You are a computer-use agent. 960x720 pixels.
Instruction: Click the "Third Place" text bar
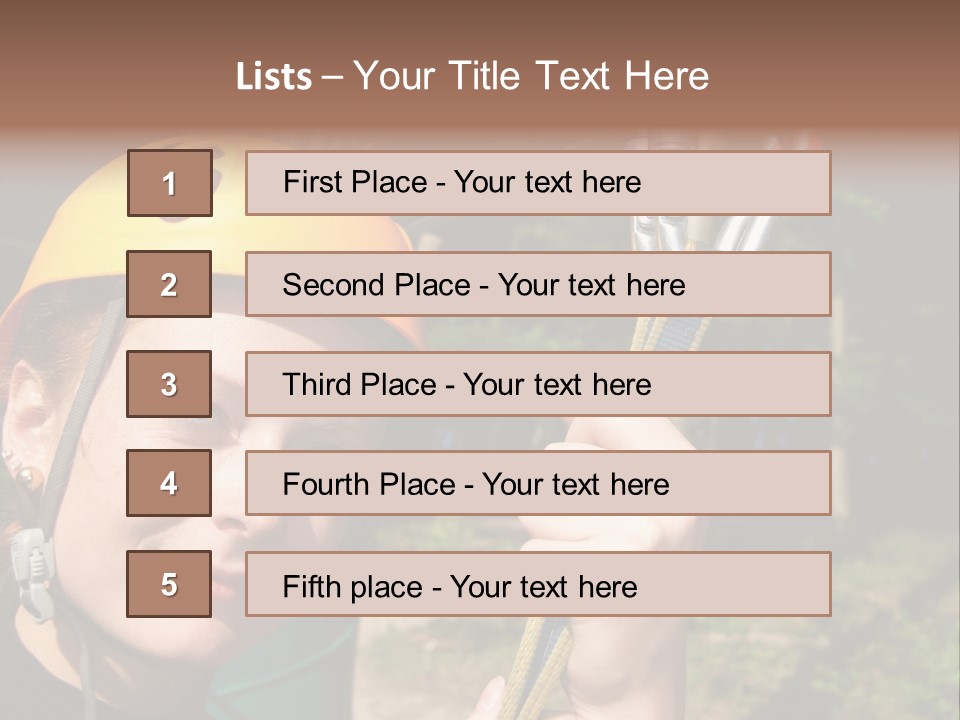point(538,384)
